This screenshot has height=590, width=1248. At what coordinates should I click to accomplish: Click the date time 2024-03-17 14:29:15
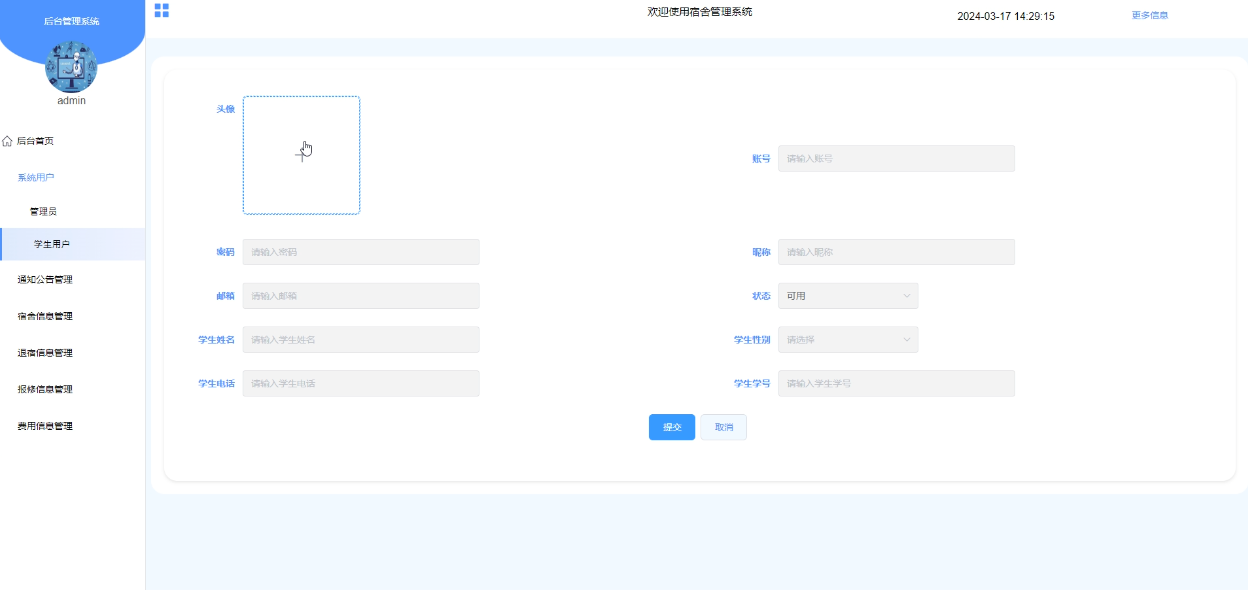(x=1006, y=16)
